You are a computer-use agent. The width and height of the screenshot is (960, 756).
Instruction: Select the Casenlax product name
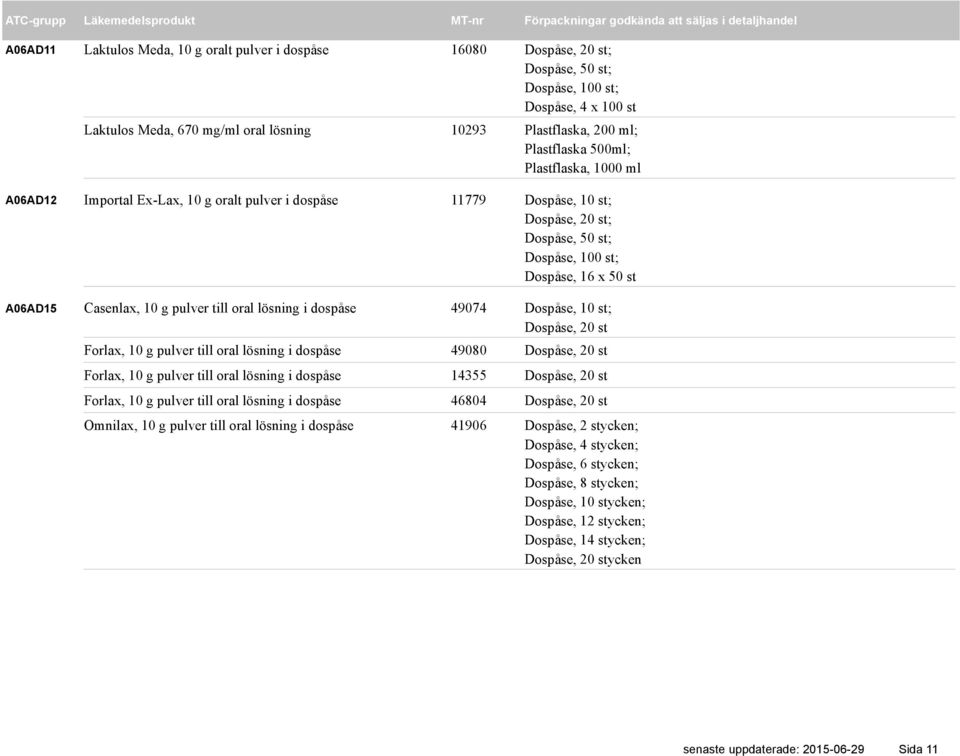pyautogui.click(x=220, y=309)
